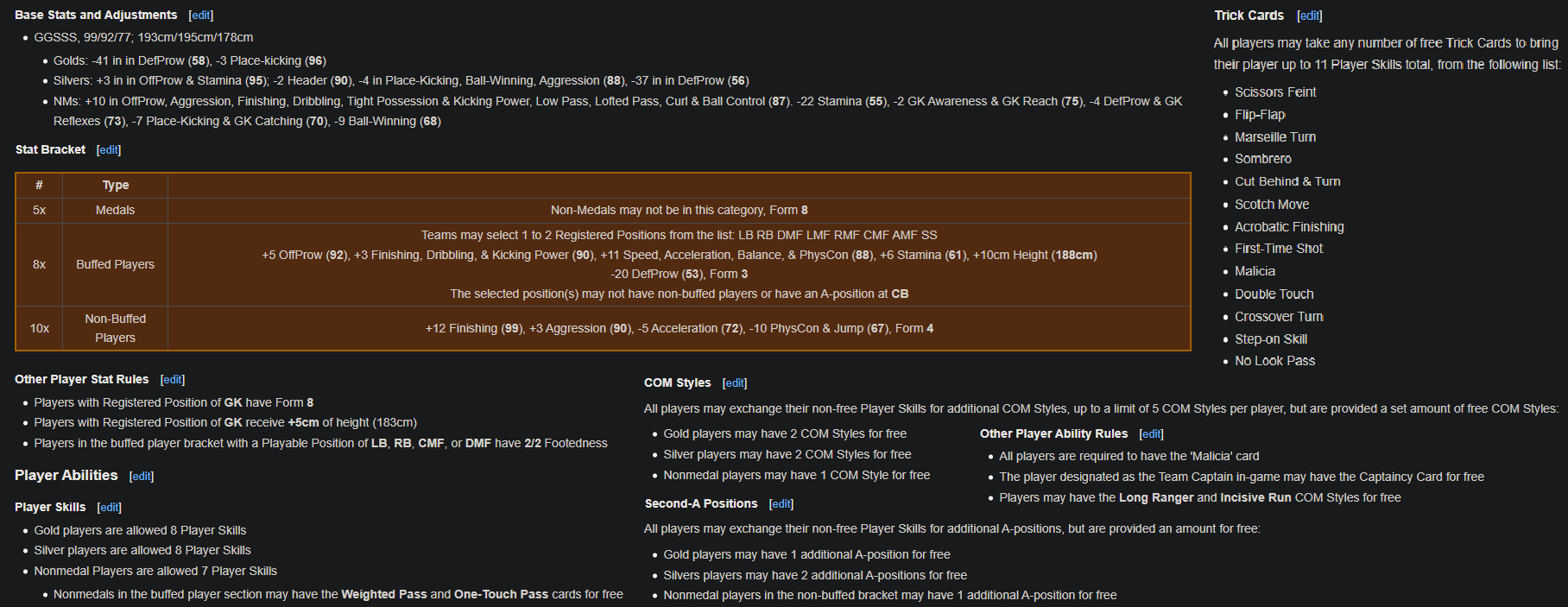Click the GGSSS base stats line

pos(143,37)
